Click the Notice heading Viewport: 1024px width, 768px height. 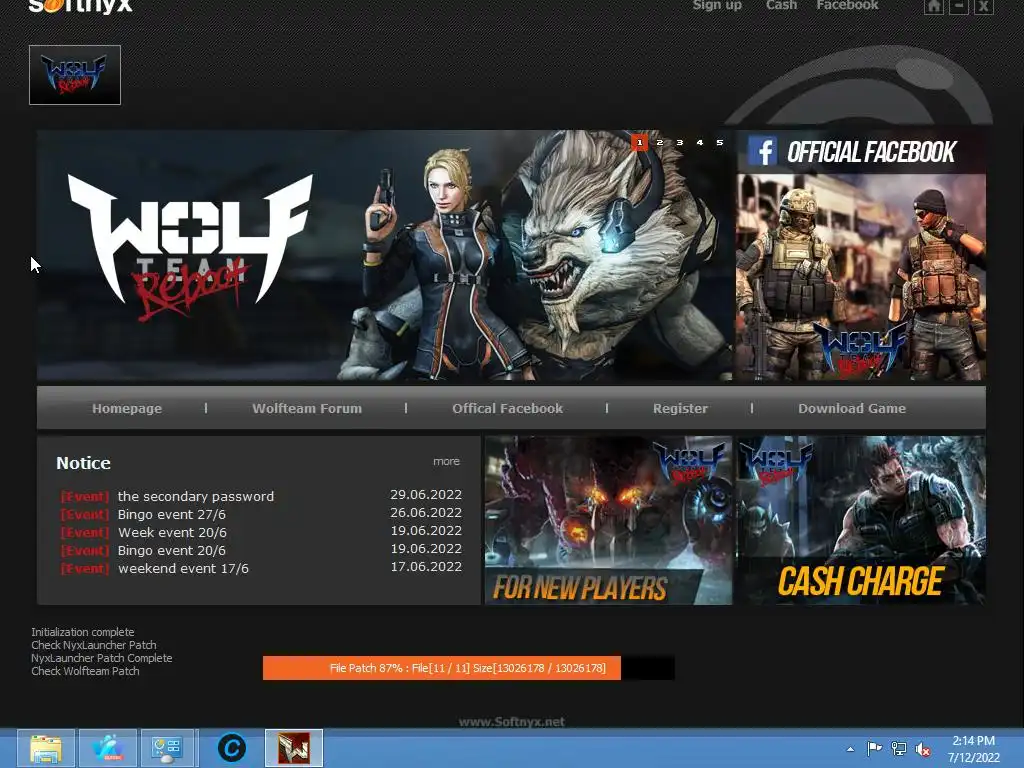(x=84, y=463)
